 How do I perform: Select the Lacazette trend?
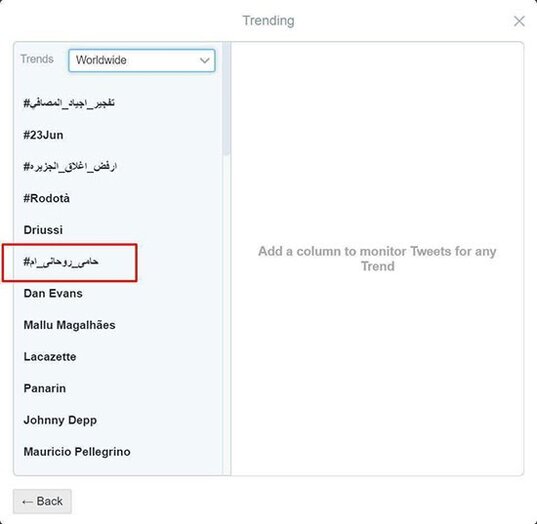(50, 357)
